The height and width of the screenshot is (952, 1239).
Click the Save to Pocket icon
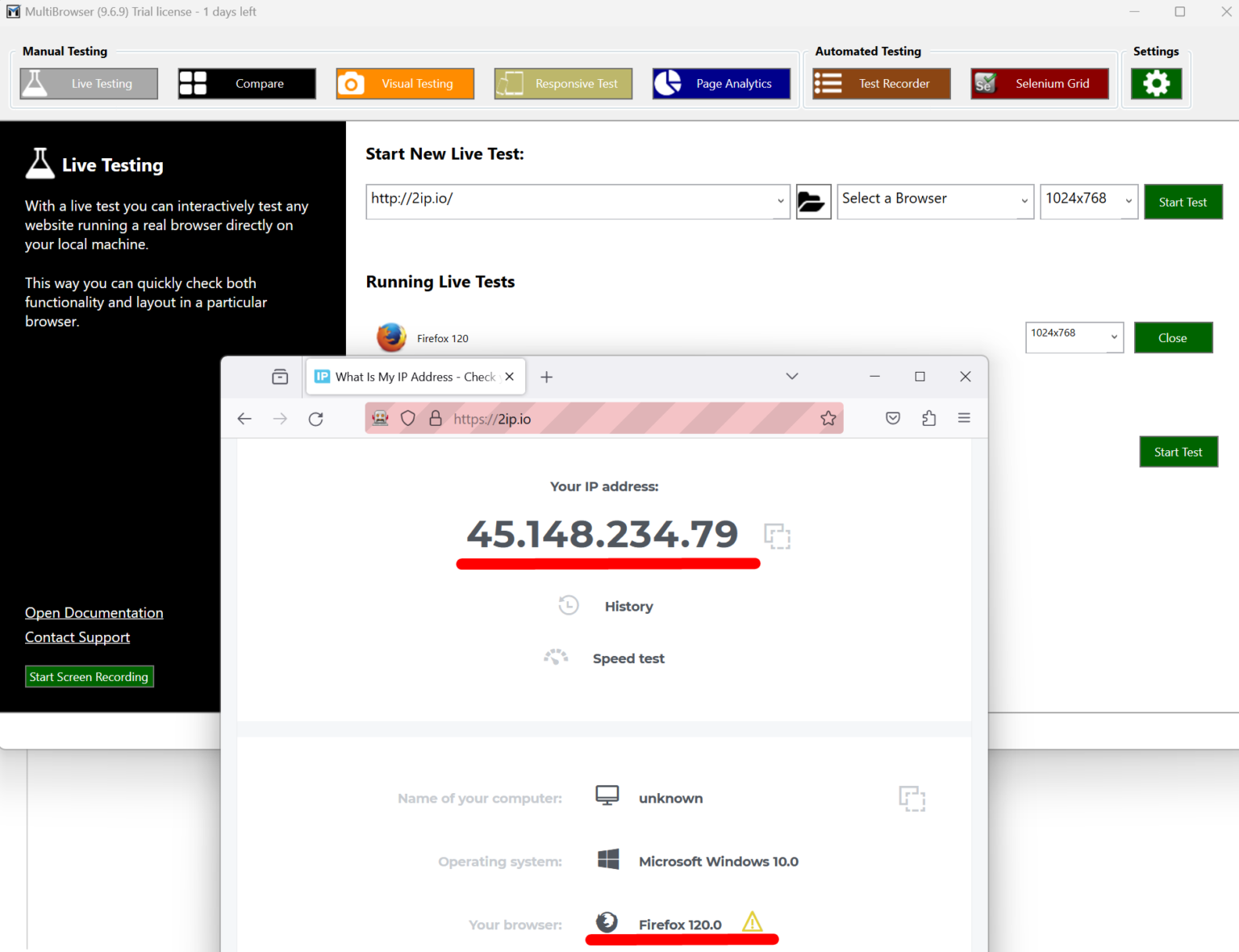893,419
